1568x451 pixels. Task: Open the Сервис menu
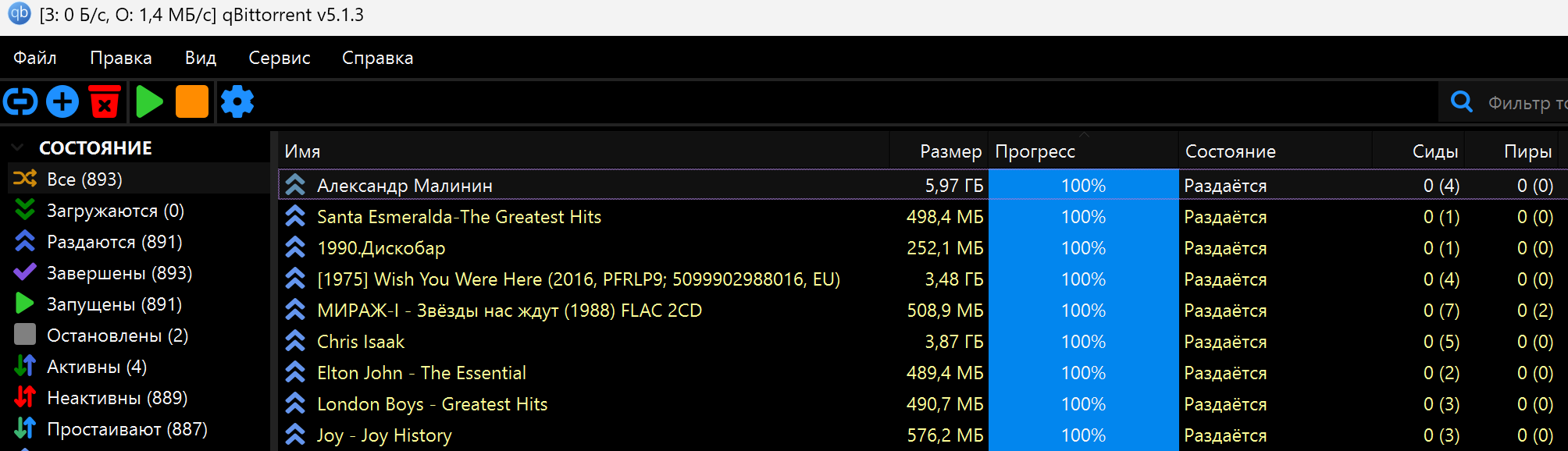point(279,58)
